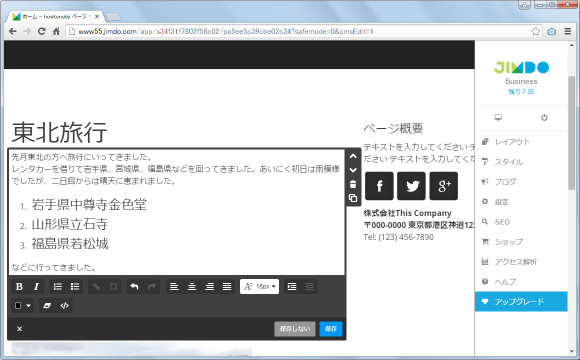Apply numbered list formatting

tap(58, 287)
